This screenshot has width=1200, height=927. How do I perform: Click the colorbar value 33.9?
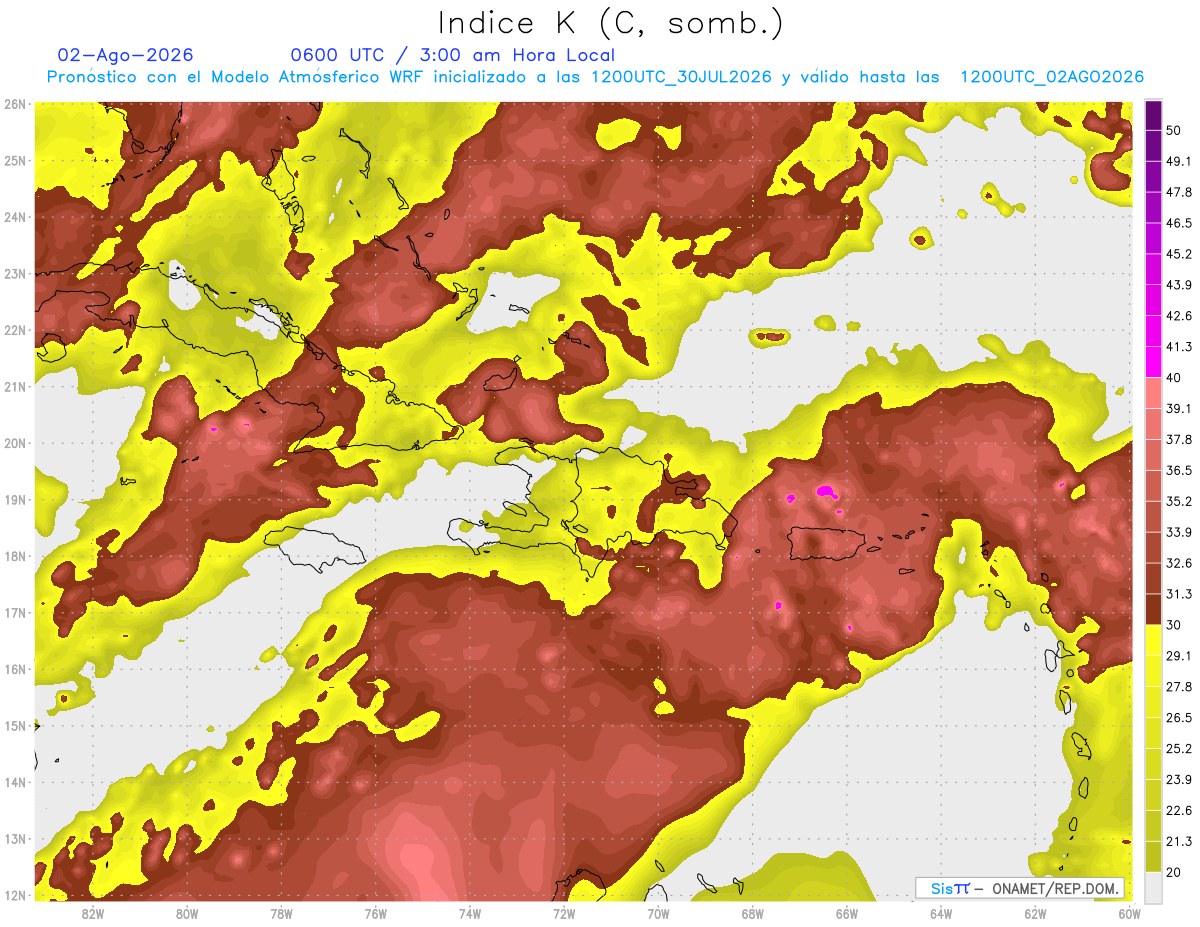pos(1179,532)
